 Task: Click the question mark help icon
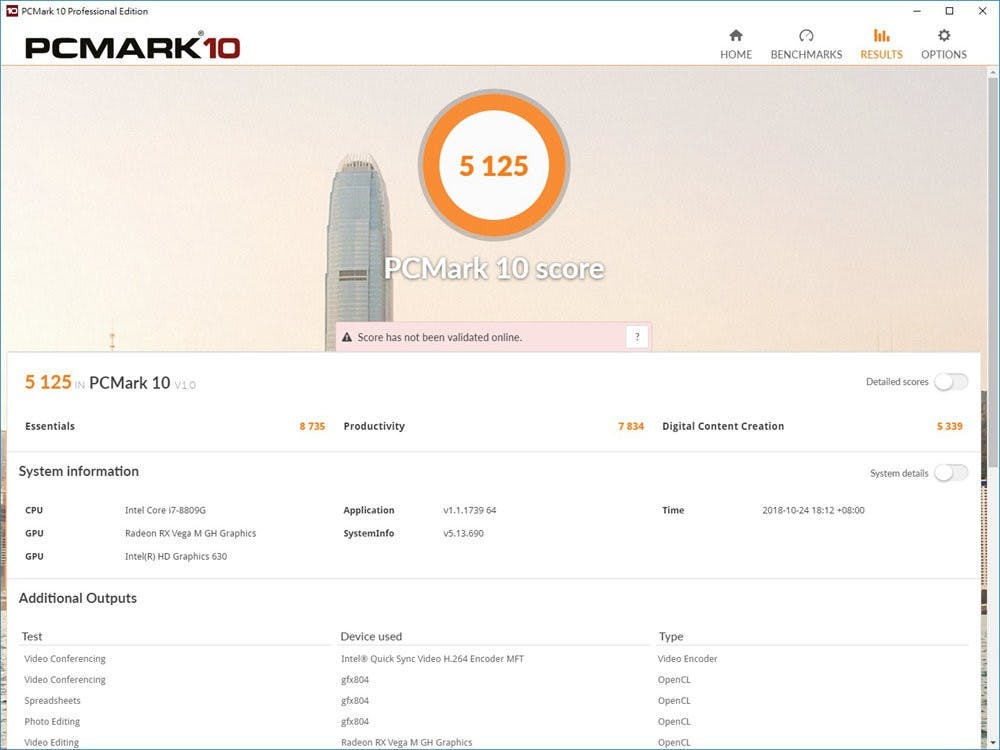point(637,337)
